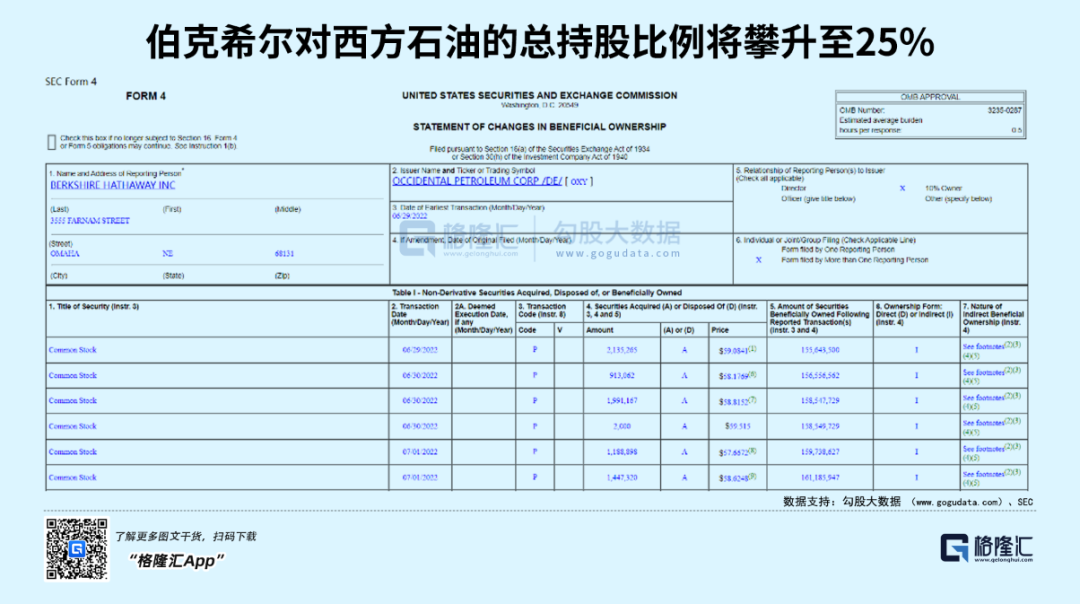1080x604 pixels.
Task: Click the zip code 68131
Action: pos(284,253)
